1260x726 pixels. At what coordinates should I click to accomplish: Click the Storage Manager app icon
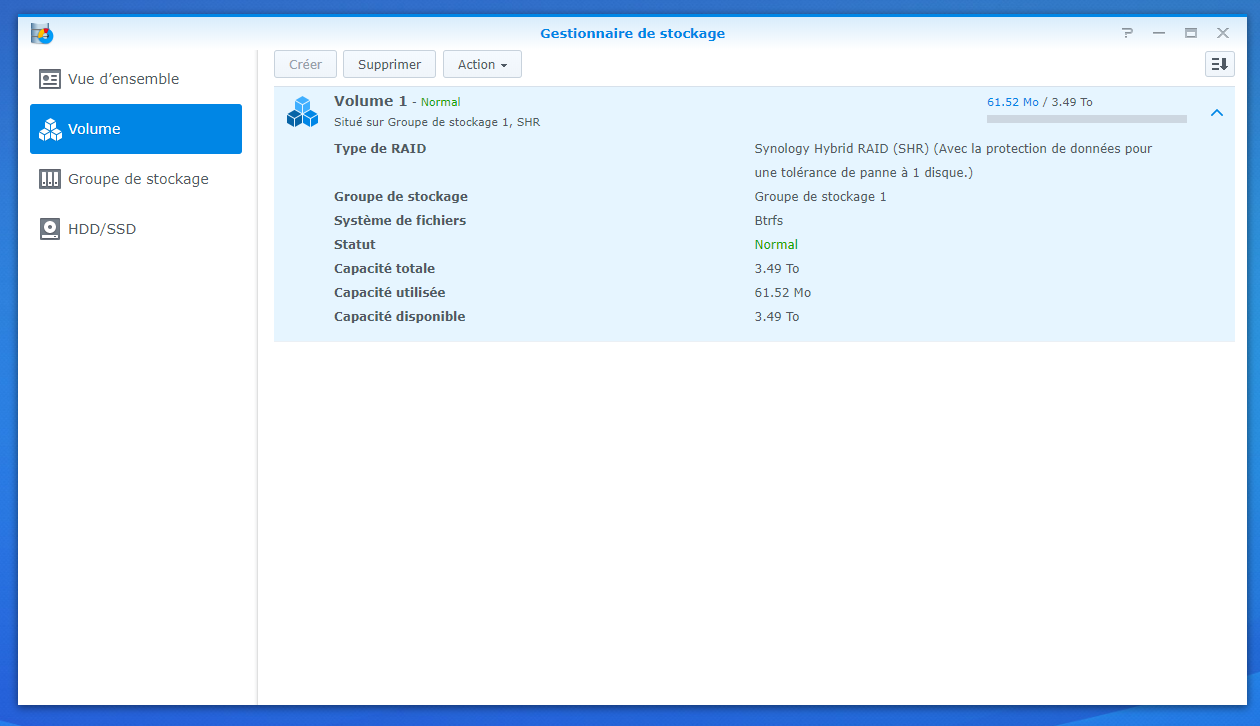42,33
